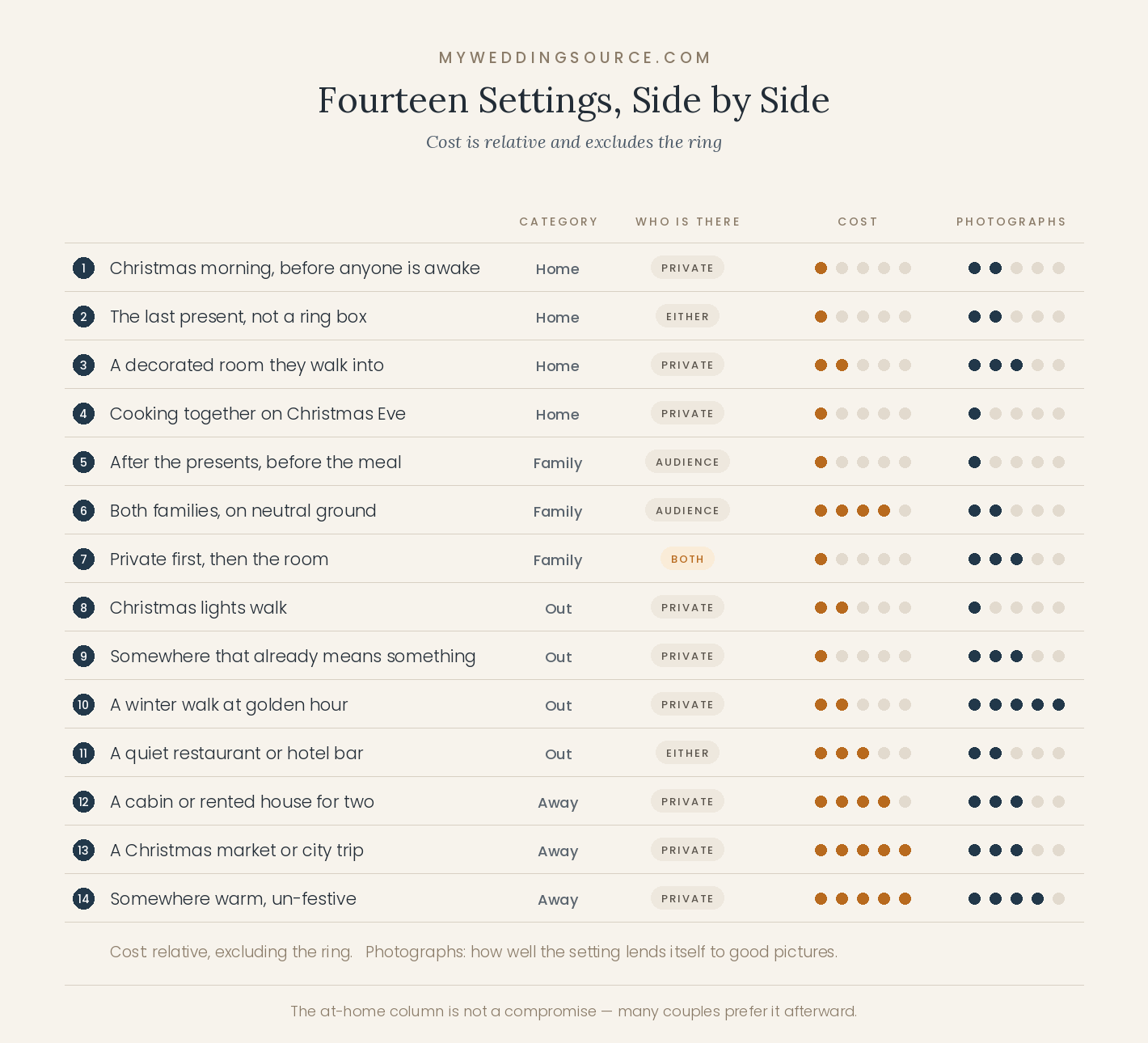The height and width of the screenshot is (1043, 1148).
Task: Click the Photographs column header
Action: (x=1011, y=222)
